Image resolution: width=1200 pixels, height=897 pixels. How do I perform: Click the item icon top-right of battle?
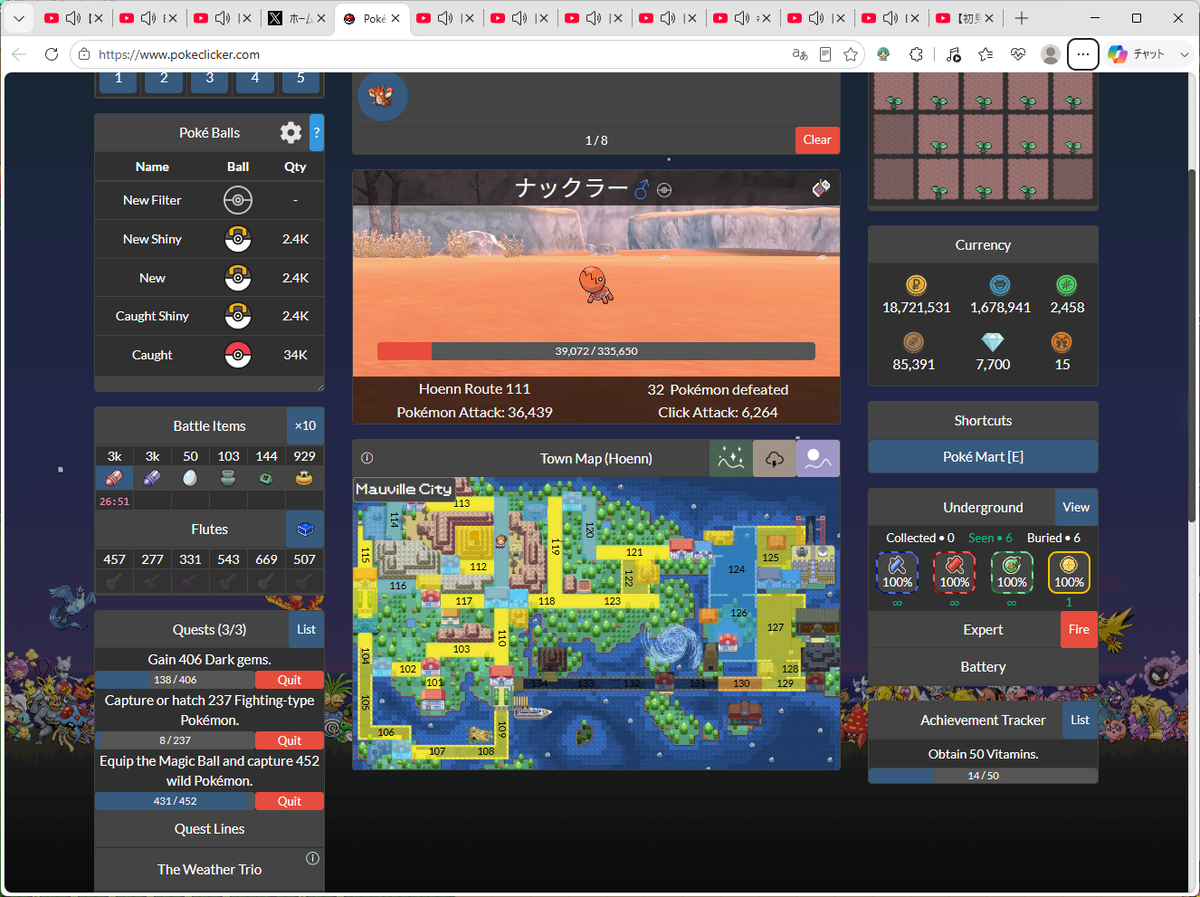pos(821,188)
